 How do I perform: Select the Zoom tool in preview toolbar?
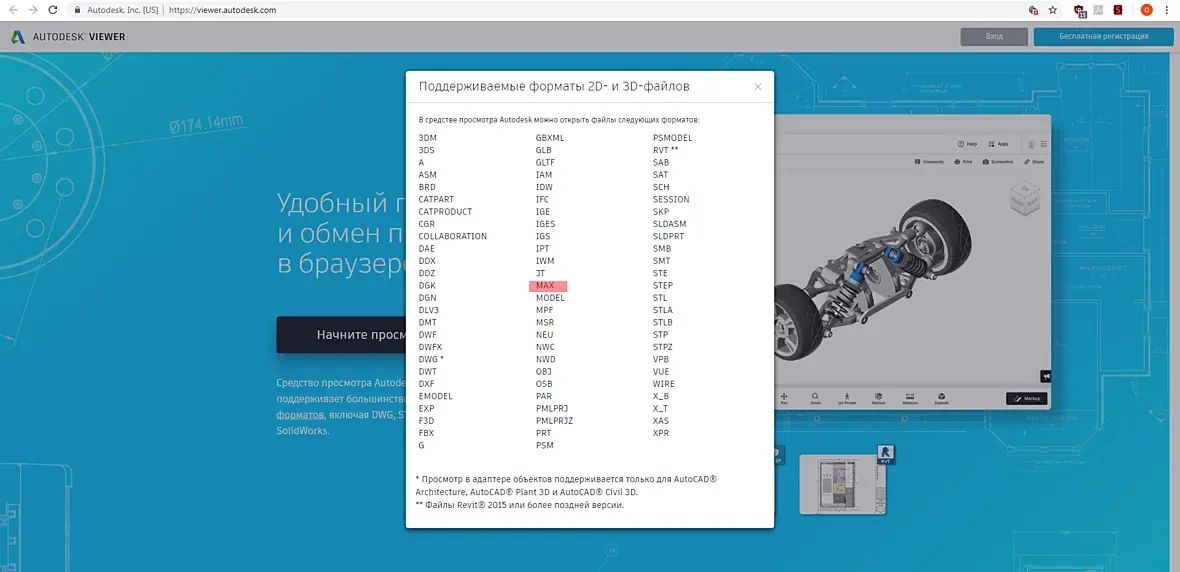(816, 398)
